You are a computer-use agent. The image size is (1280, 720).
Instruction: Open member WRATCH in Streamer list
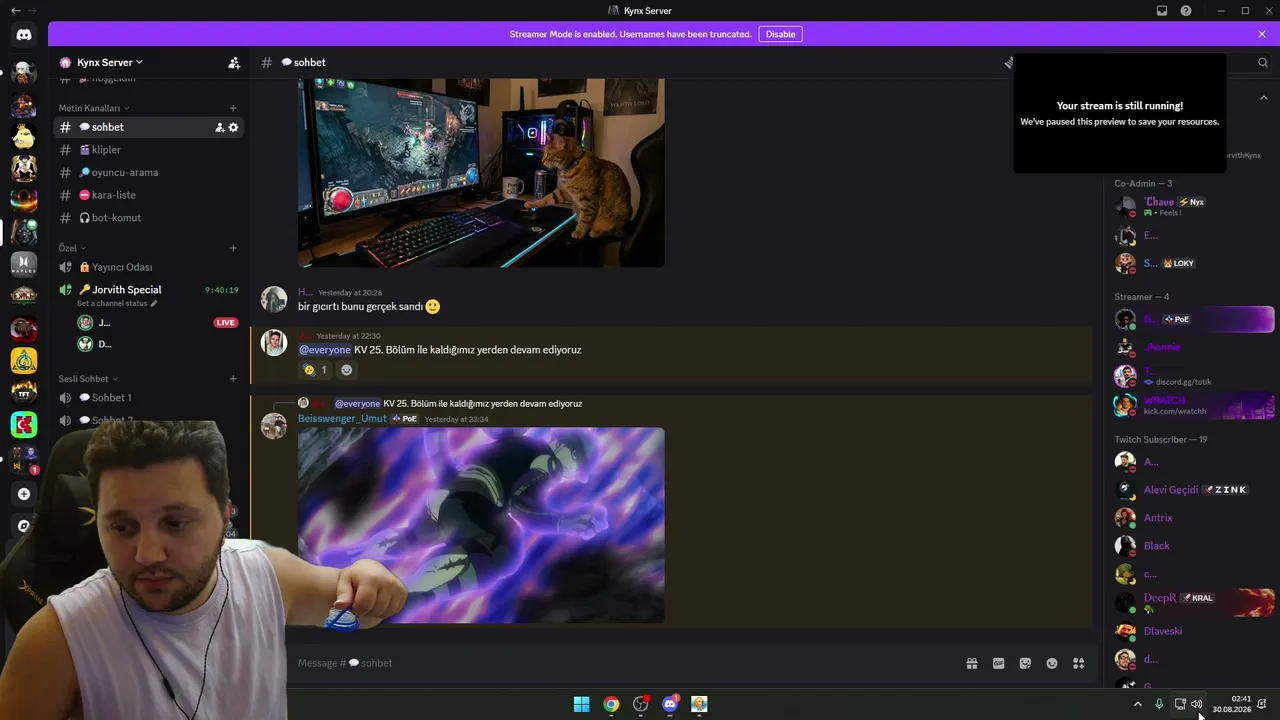point(1194,405)
